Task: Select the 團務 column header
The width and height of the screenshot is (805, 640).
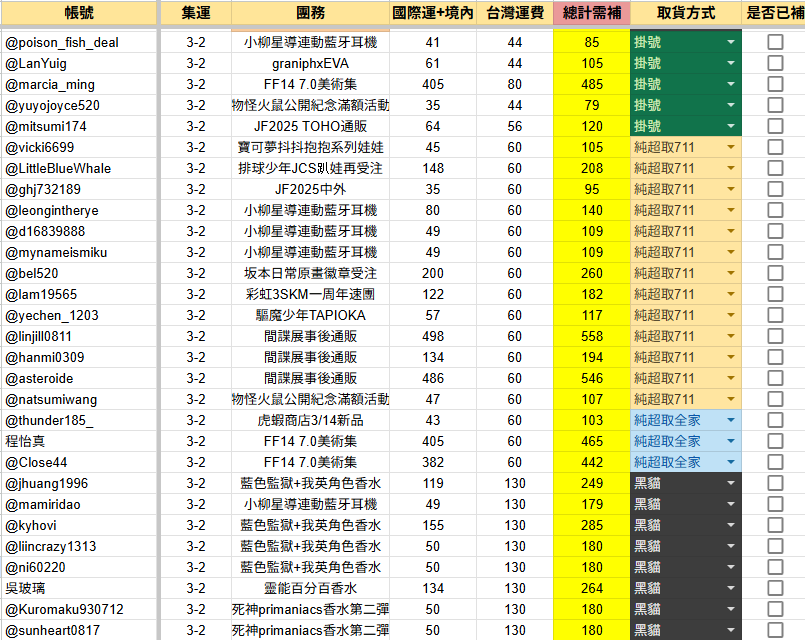Action: coord(310,13)
